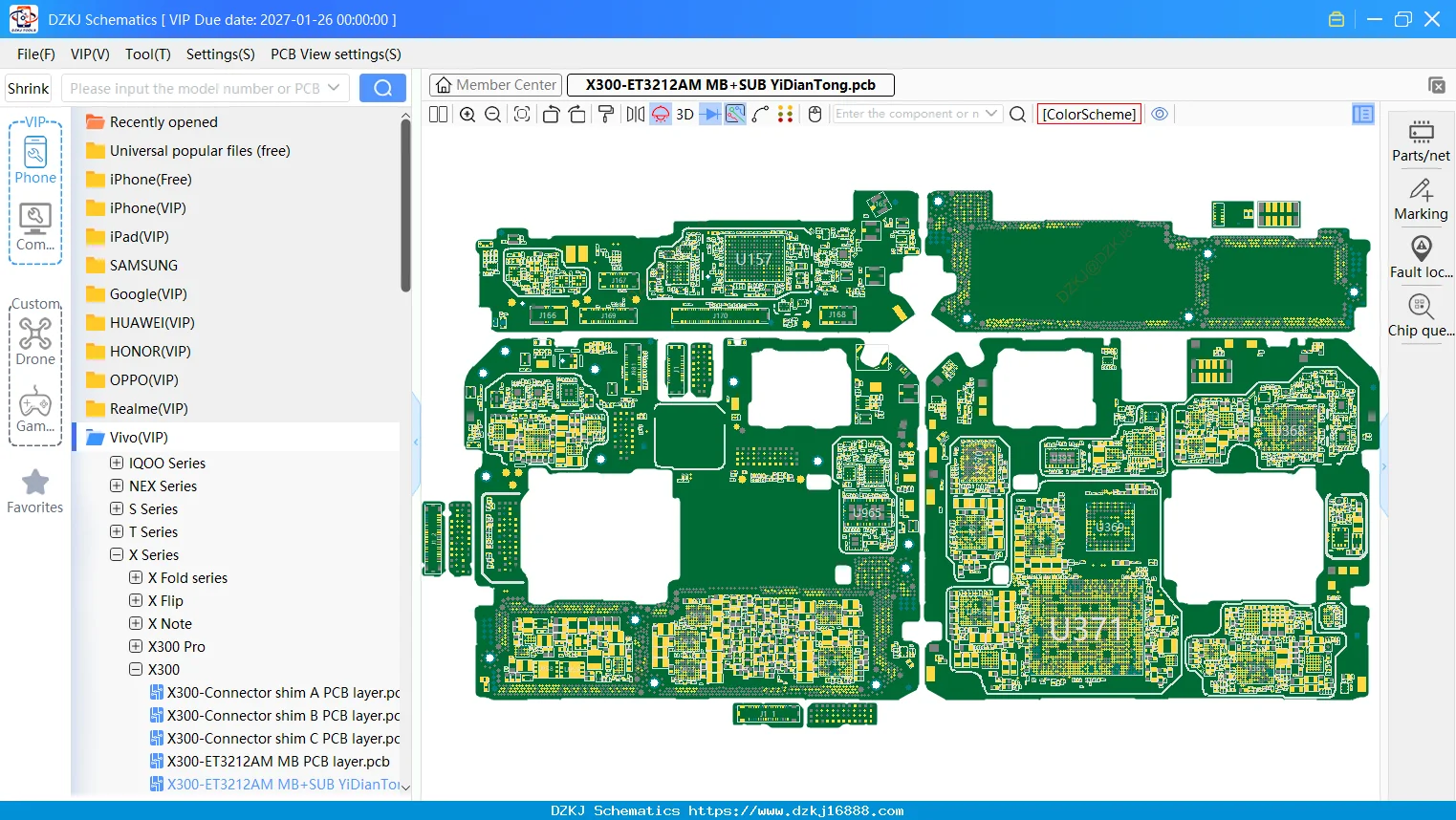Screen dimensions: 1456x820
Task: Open the ColorScheme options
Action: click(x=1089, y=115)
